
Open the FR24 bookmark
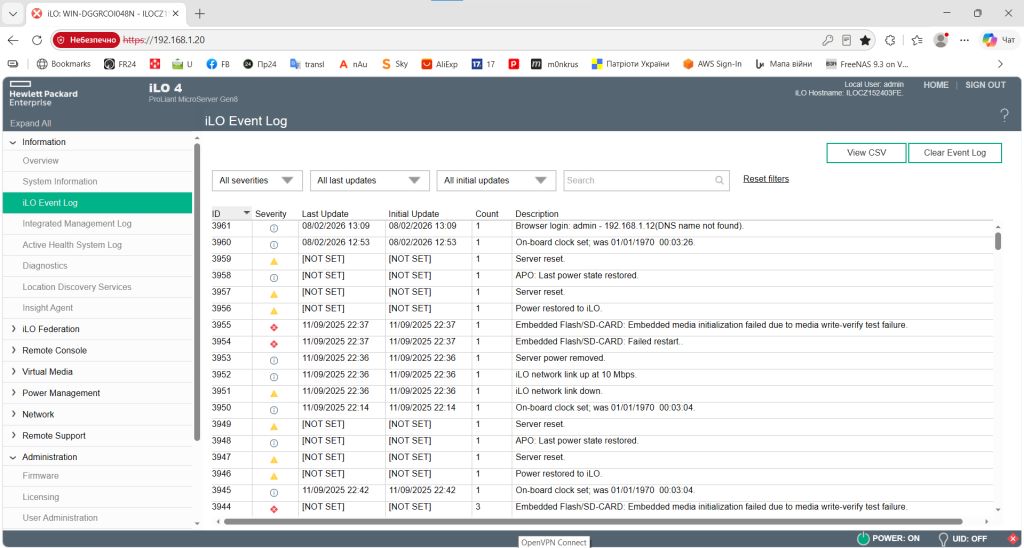tap(120, 64)
